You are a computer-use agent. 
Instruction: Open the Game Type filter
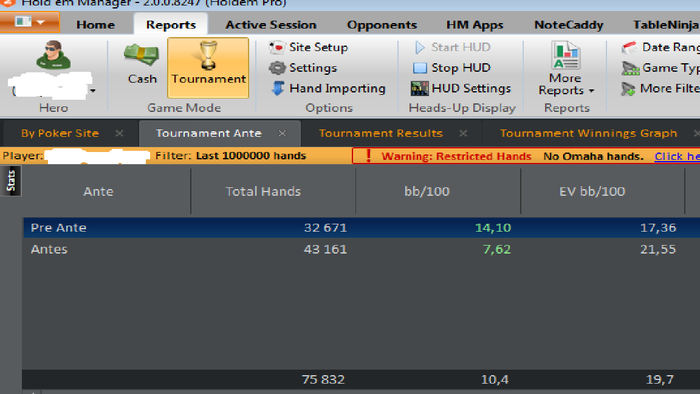(661, 67)
